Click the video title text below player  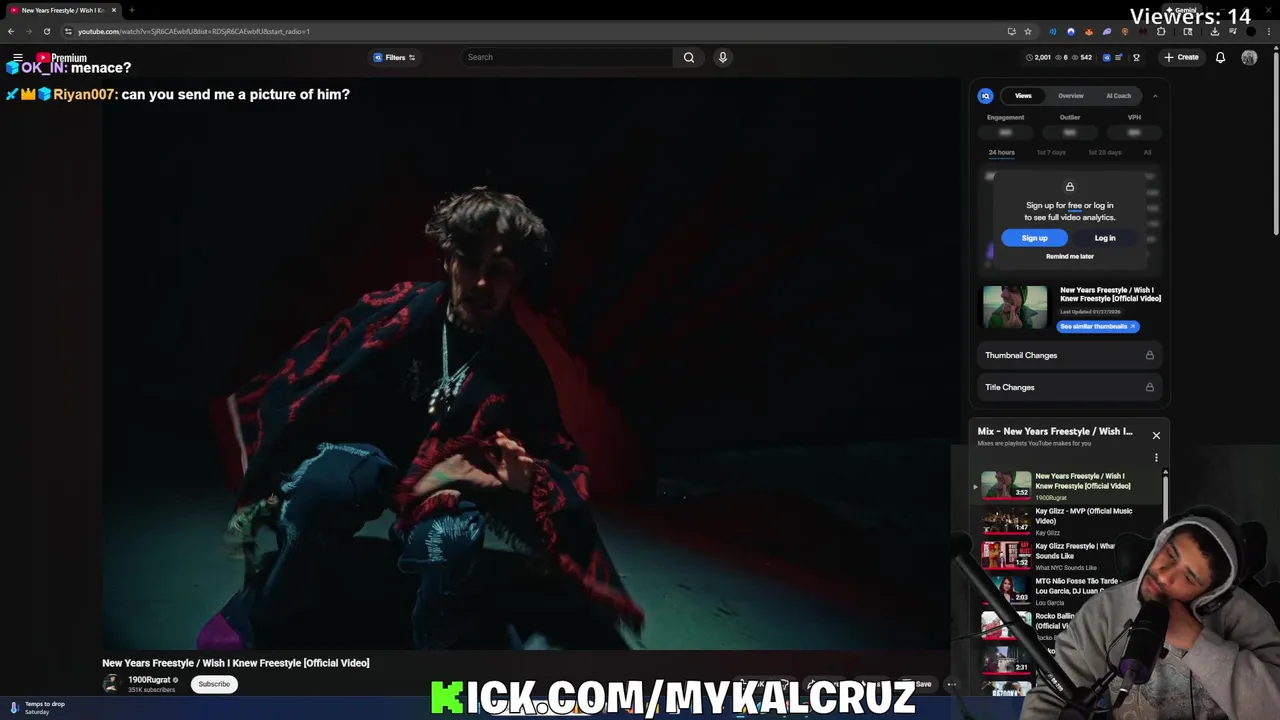236,663
